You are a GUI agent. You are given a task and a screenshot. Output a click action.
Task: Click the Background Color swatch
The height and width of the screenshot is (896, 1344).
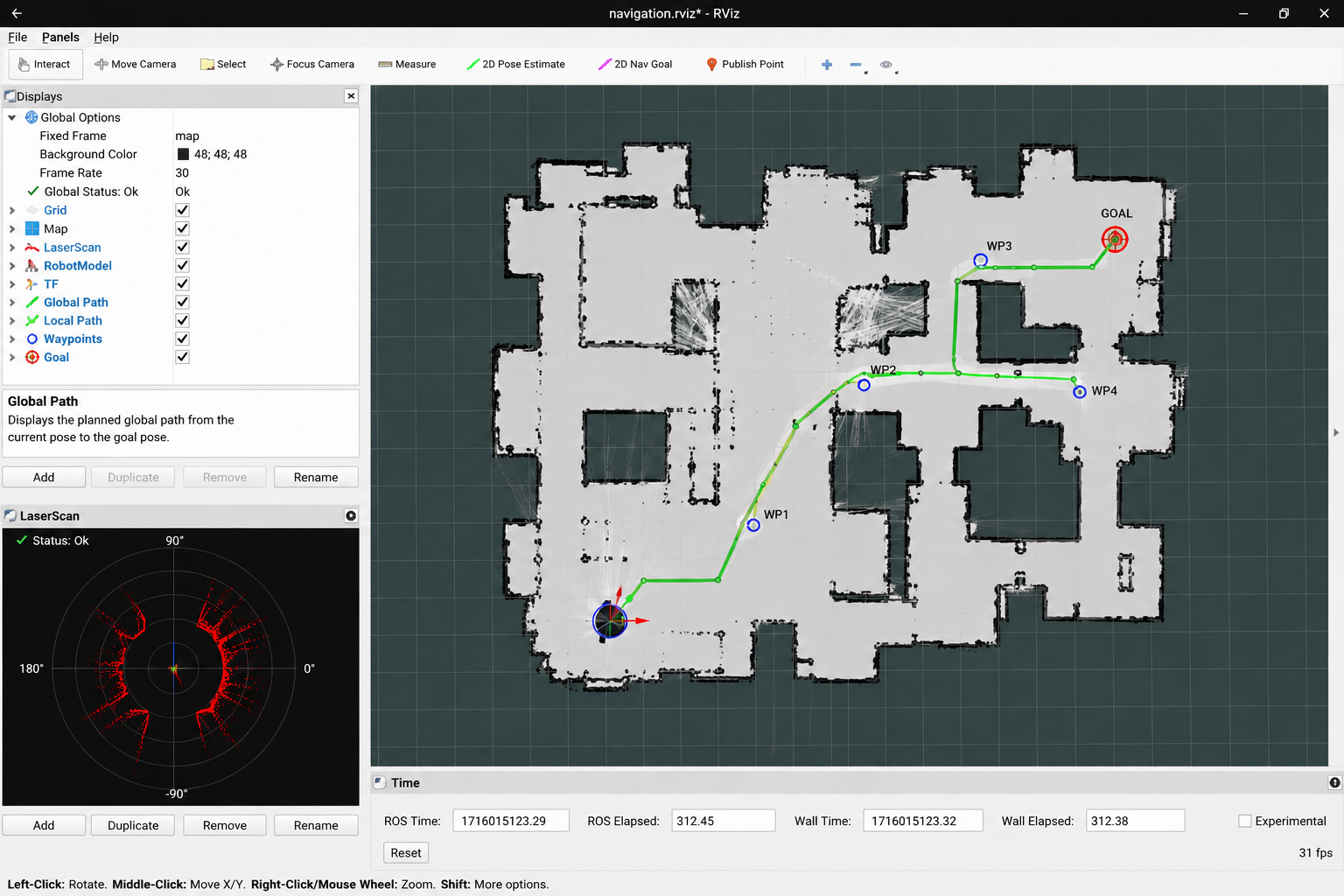(183, 154)
